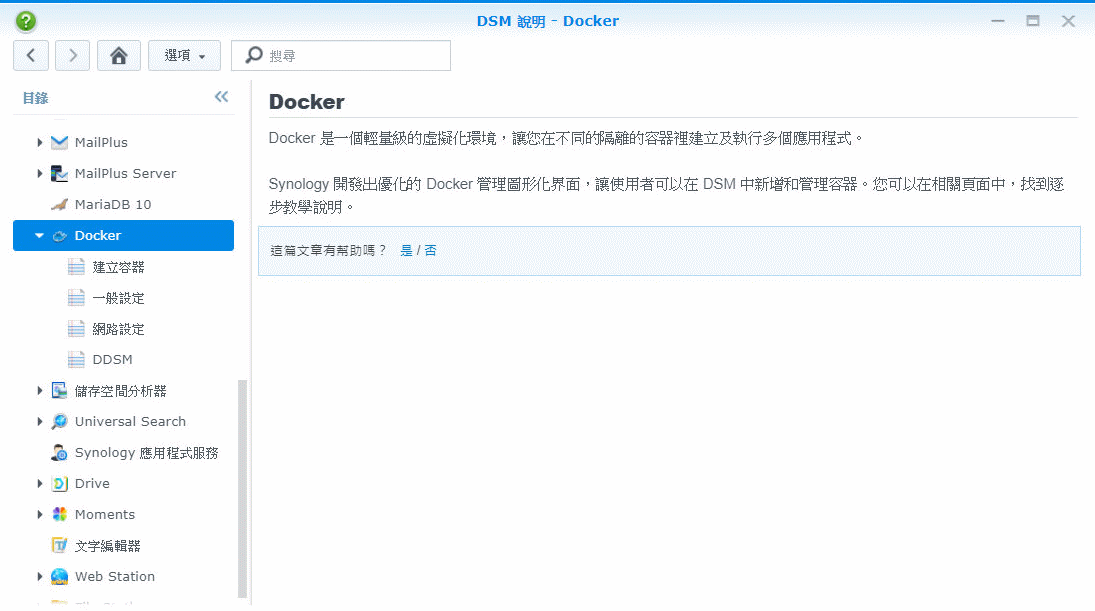Click the MailPlus Server icon
Screen dimensions: 1095x611
click(59, 173)
